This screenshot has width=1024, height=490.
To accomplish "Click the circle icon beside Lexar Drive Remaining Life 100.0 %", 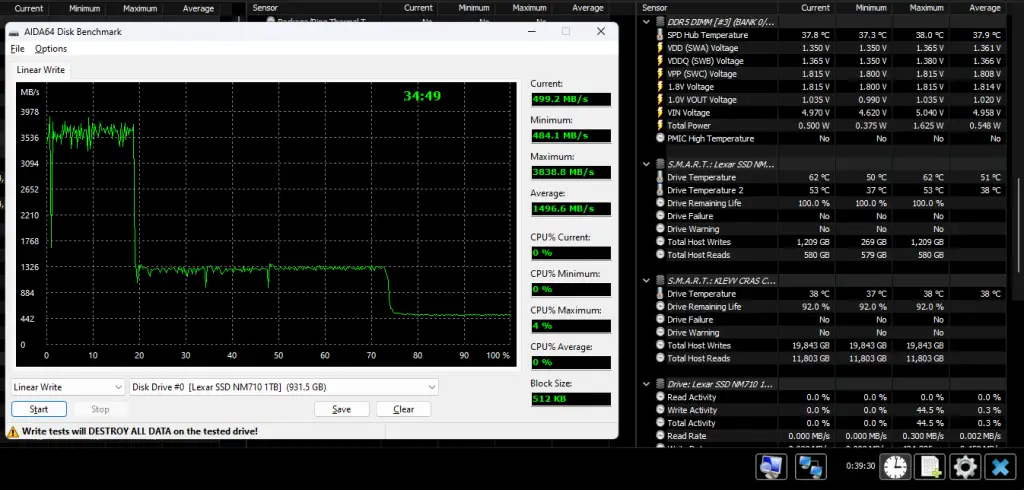I will (660, 203).
